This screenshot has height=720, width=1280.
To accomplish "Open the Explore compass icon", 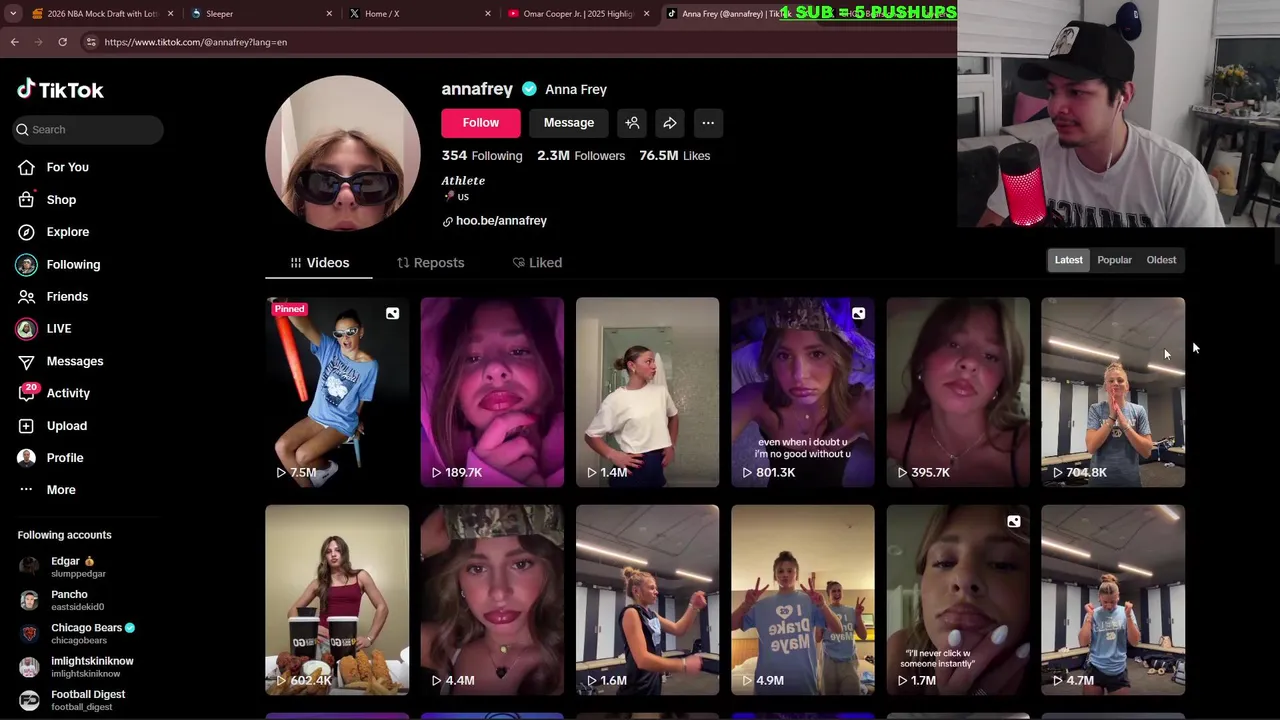I will (x=27, y=232).
